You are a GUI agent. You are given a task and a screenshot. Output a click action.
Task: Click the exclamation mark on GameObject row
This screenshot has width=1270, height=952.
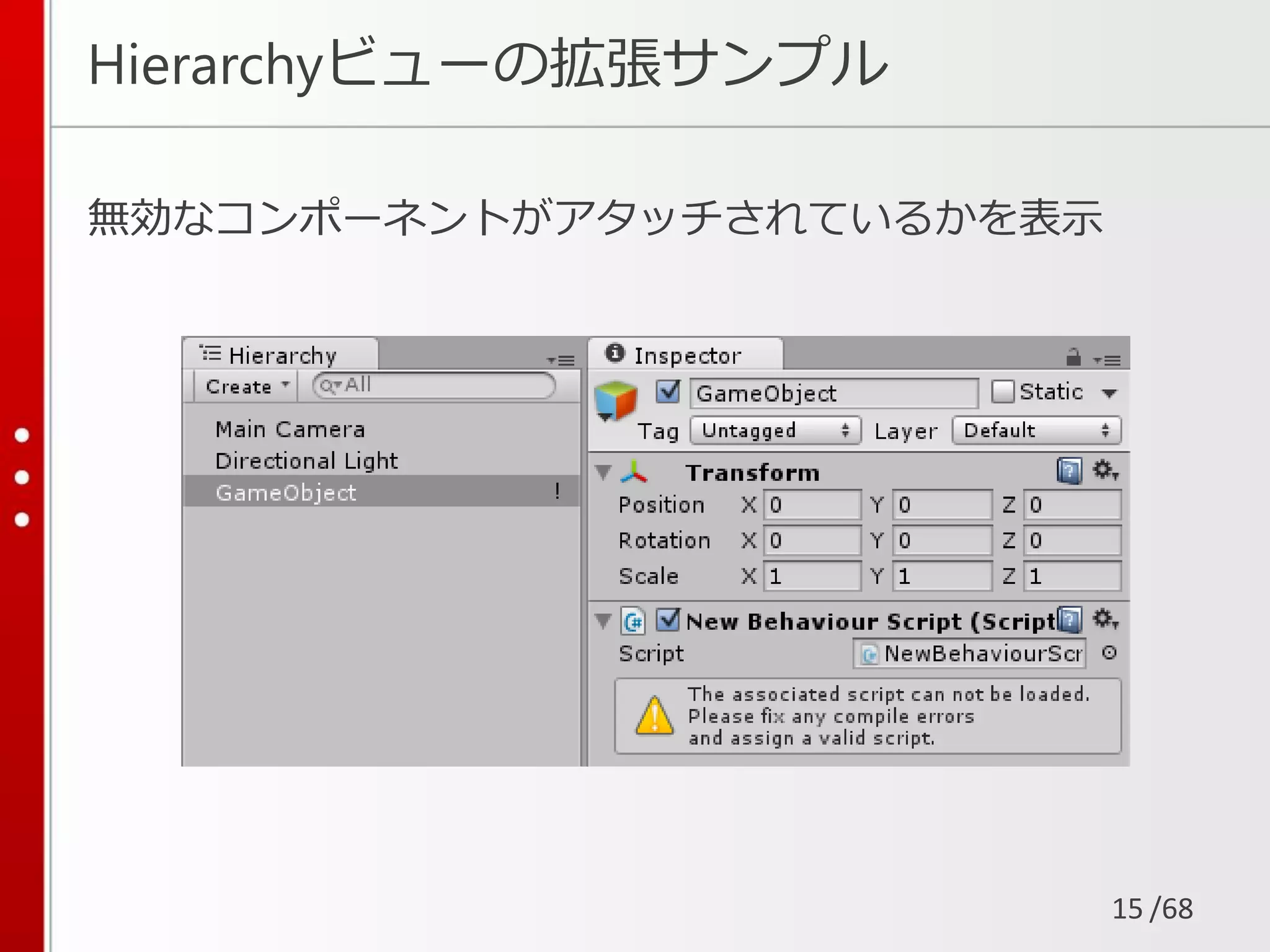[x=557, y=491]
